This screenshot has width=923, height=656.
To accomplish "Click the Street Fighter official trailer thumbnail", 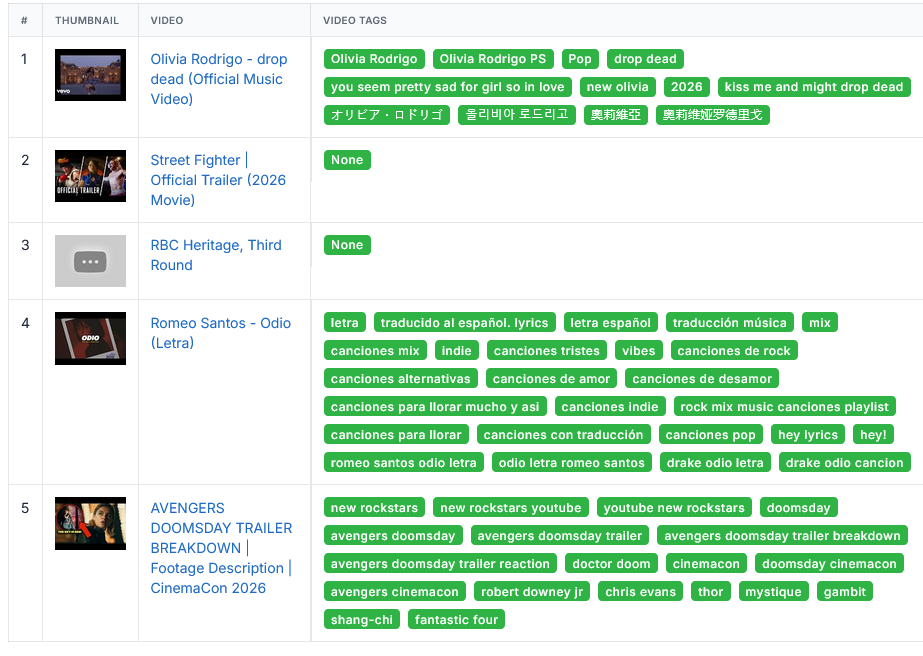I will click(x=90, y=176).
